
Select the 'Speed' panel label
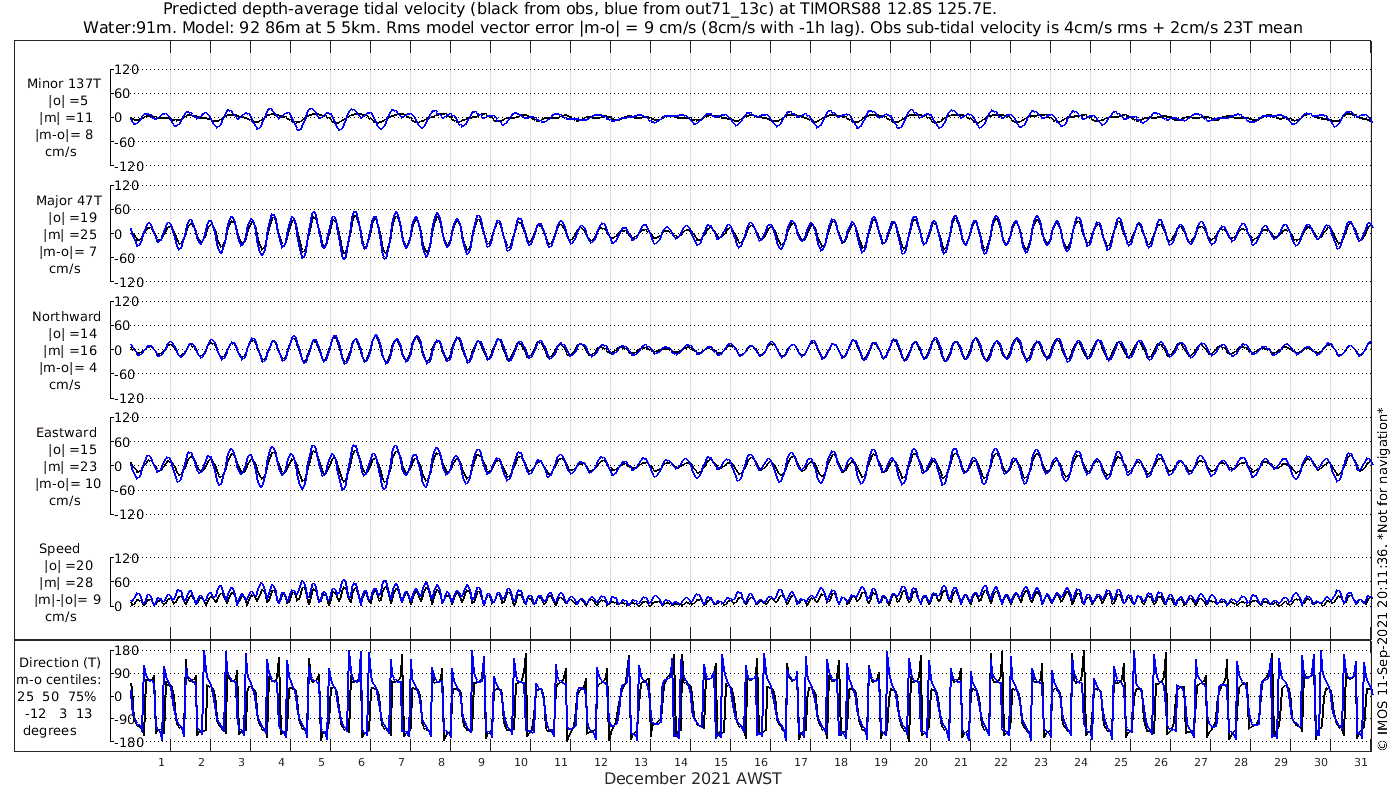click(x=60, y=549)
